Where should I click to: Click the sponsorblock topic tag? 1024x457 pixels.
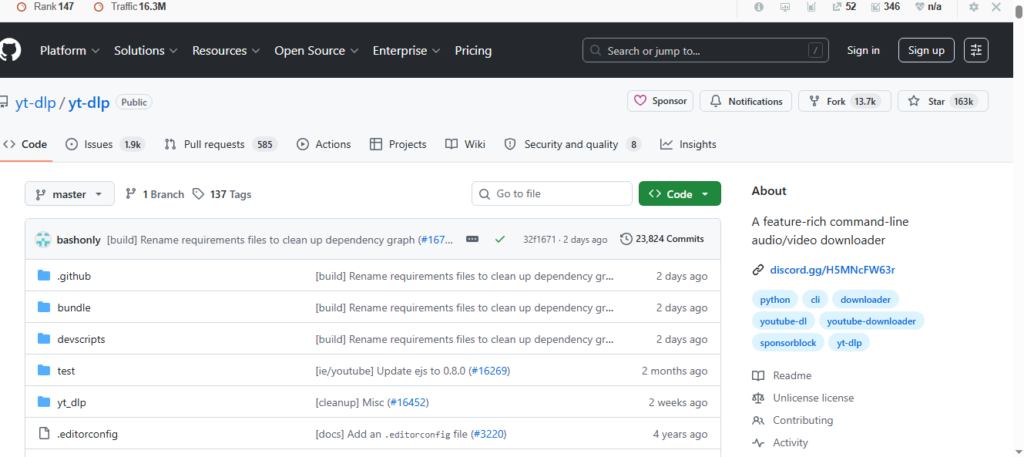tap(788, 343)
